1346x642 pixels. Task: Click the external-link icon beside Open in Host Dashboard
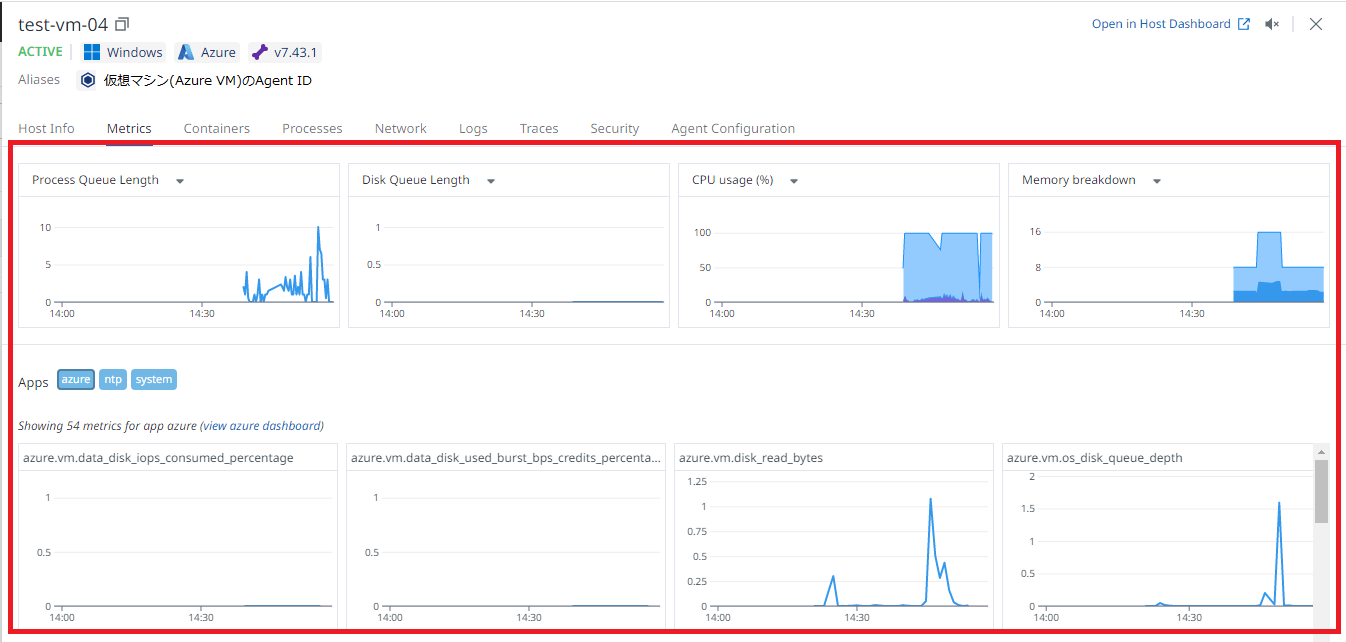click(x=1244, y=24)
